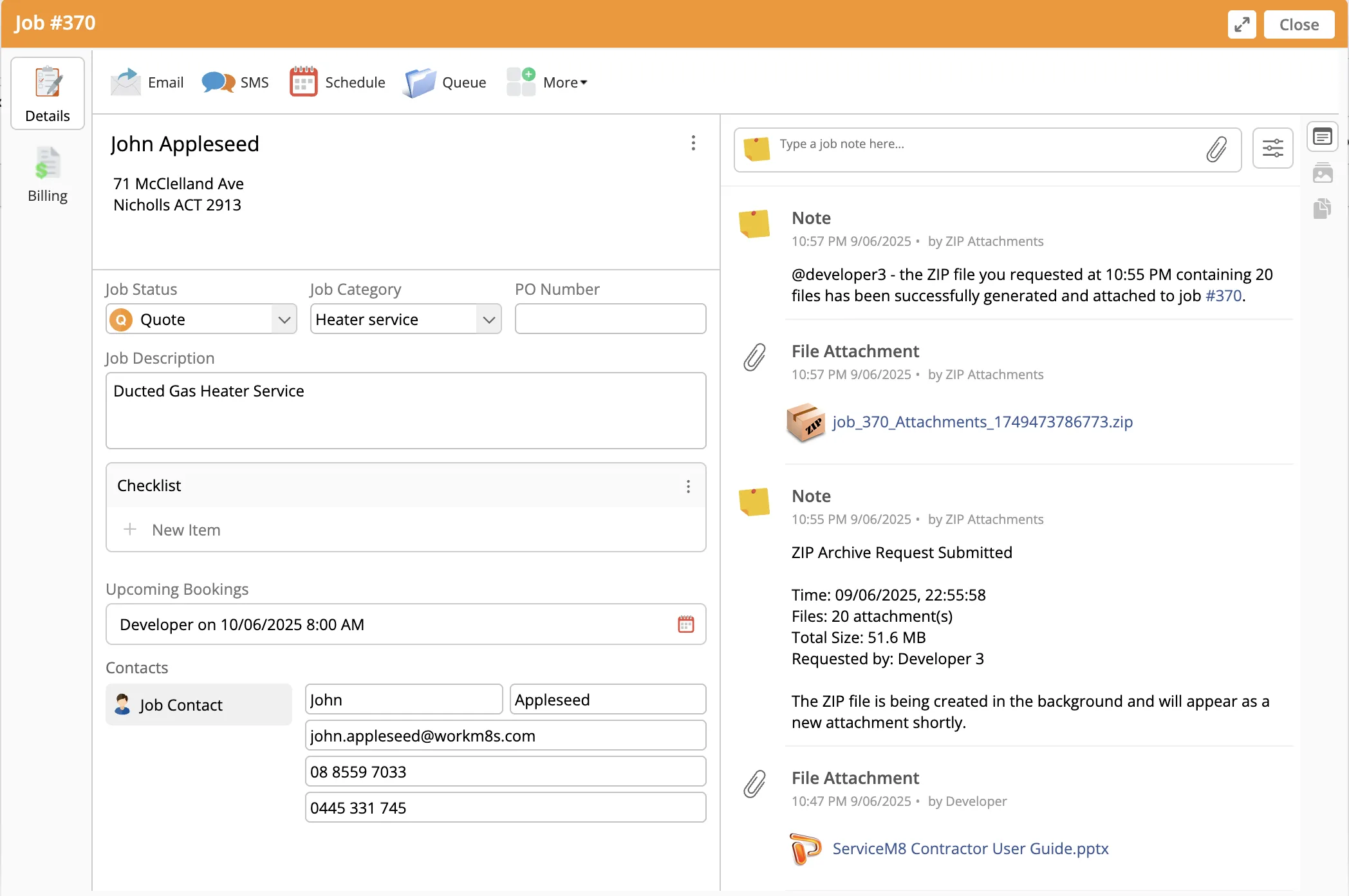The image size is (1349, 896).
Task: Show the documents view in side panel
Action: (1323, 208)
